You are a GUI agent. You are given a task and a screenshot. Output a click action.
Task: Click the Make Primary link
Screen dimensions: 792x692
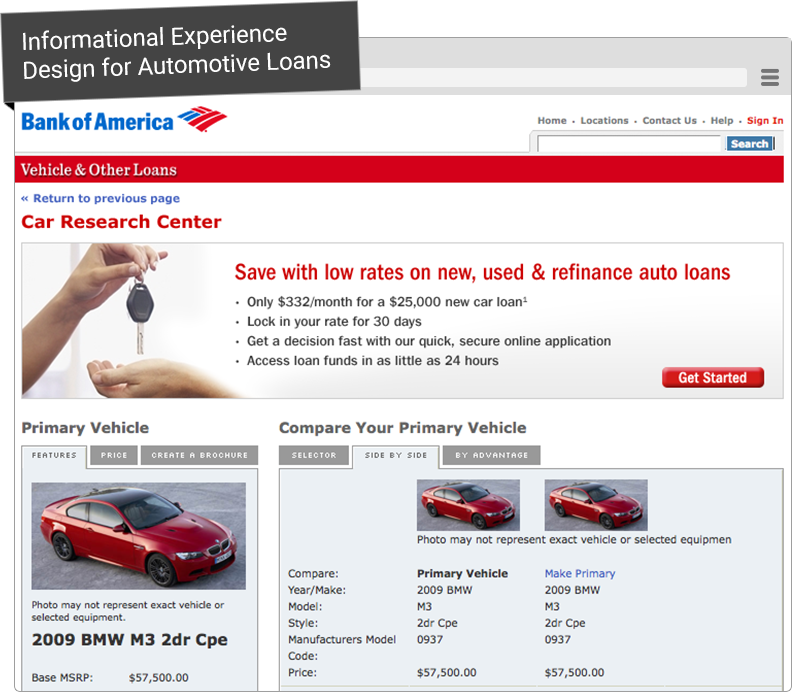580,574
